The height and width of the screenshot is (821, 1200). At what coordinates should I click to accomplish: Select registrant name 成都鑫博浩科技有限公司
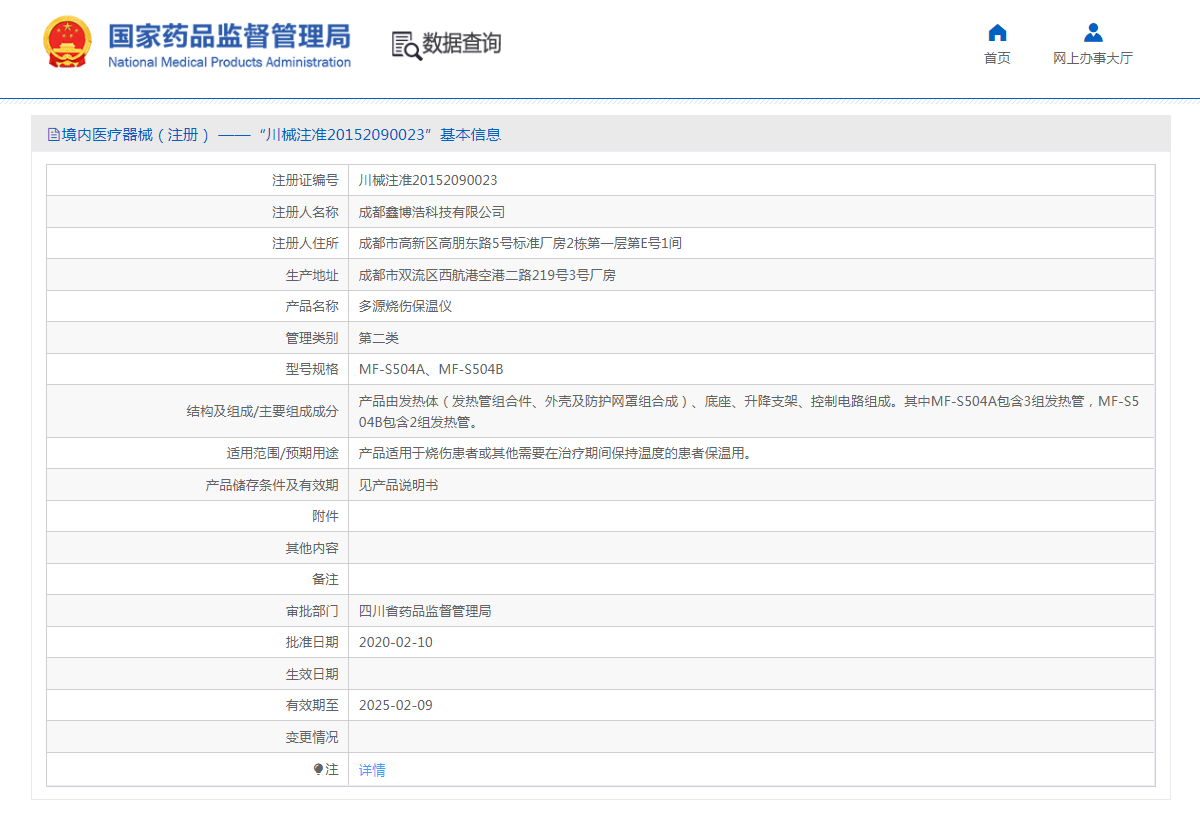coord(432,212)
